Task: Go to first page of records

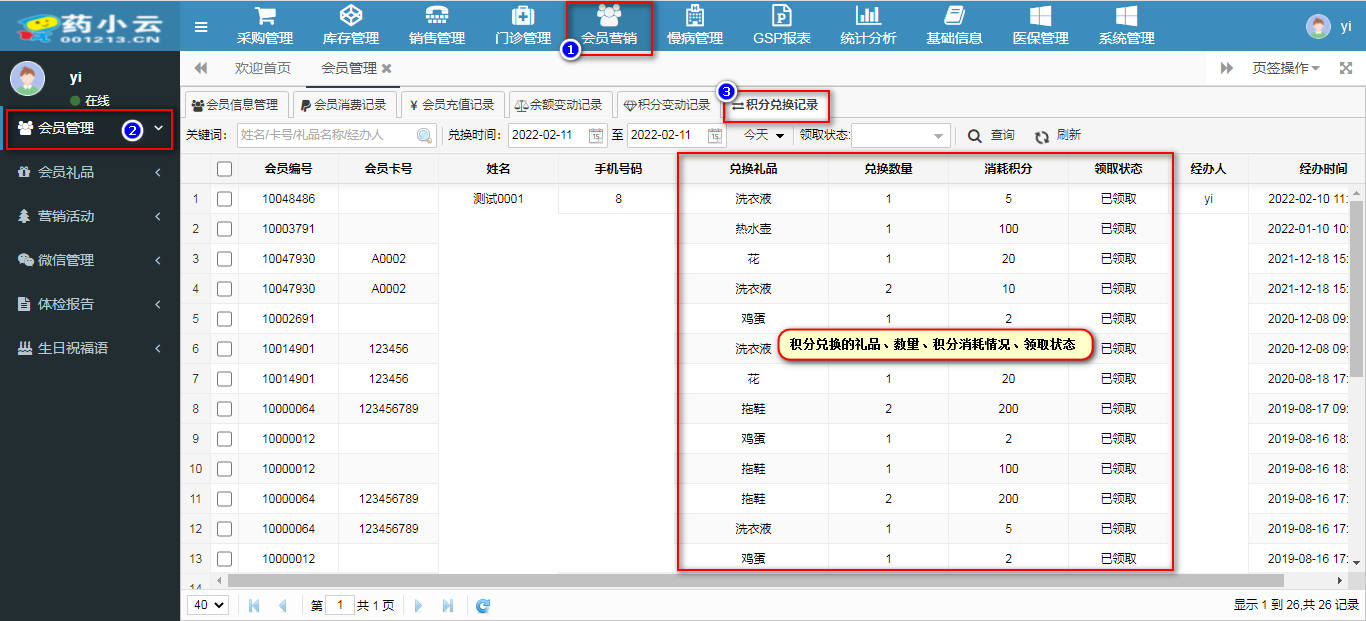Action: point(254,605)
